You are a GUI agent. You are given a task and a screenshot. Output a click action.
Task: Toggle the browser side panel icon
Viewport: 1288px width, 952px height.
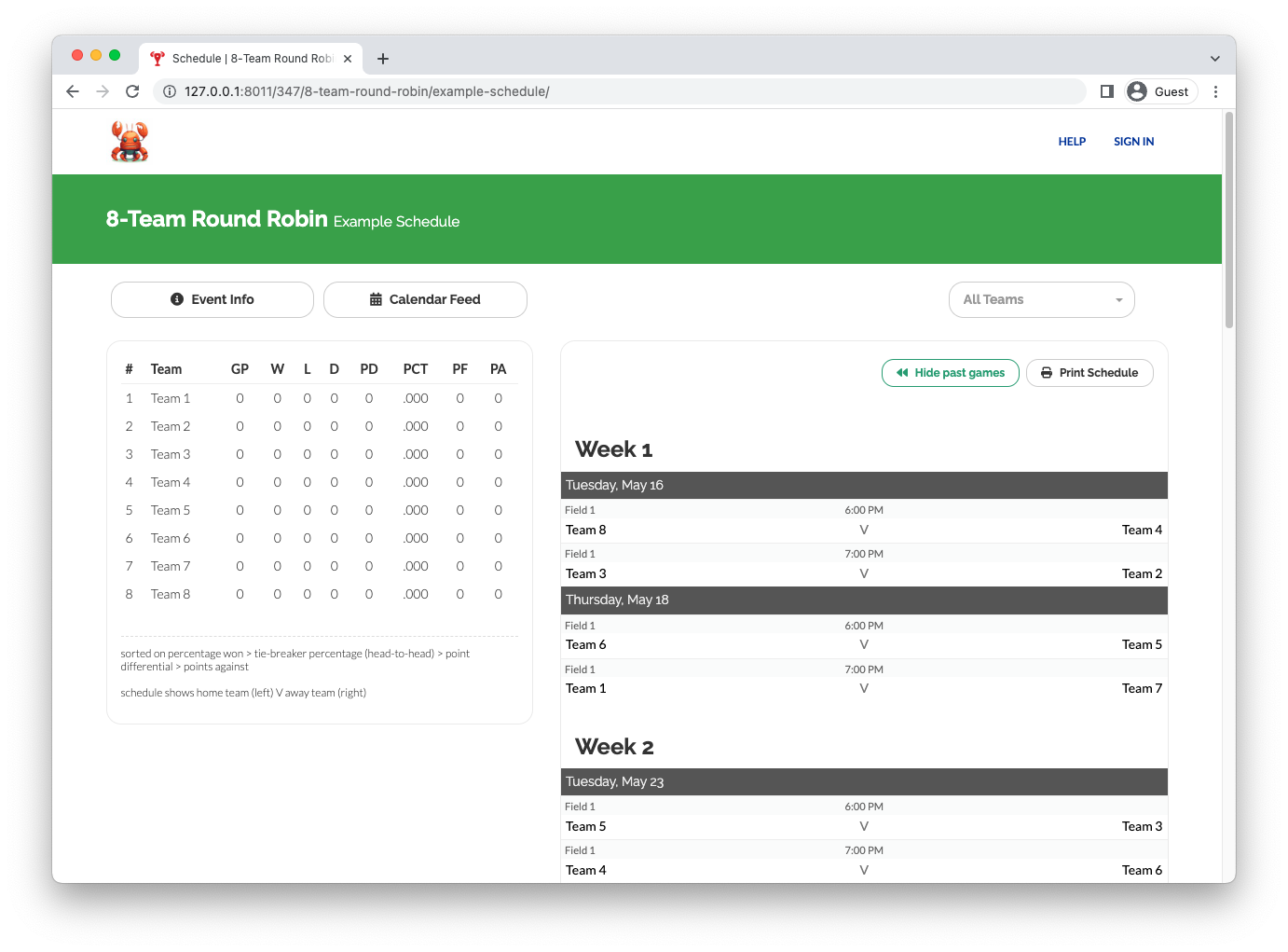pyautogui.click(x=1106, y=91)
